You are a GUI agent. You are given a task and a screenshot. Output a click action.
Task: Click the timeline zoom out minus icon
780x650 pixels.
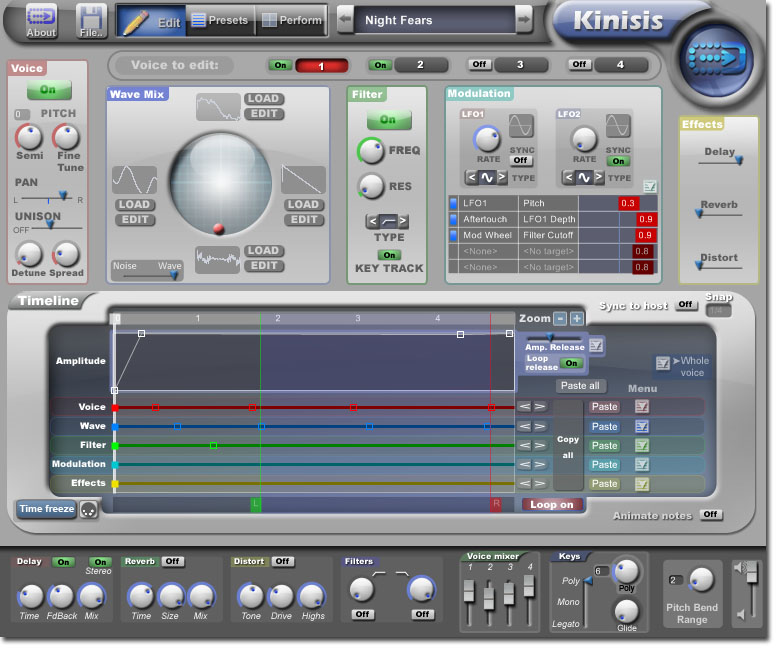click(x=560, y=319)
